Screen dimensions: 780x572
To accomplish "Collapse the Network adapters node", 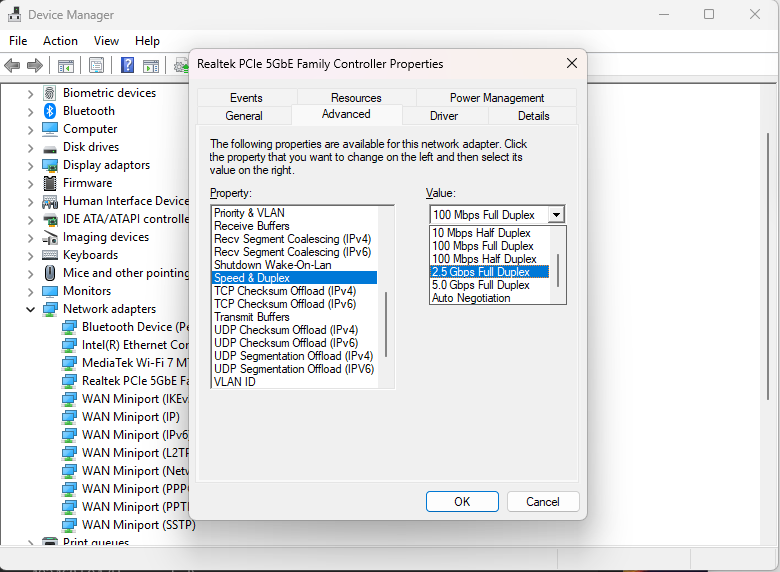I will pos(30,309).
